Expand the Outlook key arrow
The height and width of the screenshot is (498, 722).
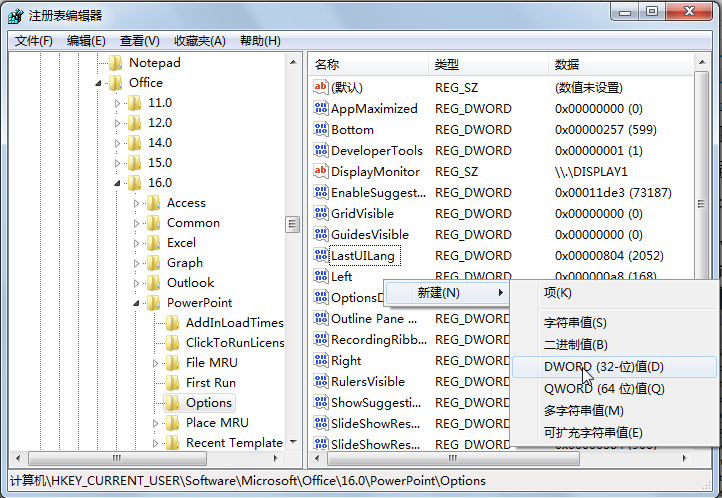136,283
